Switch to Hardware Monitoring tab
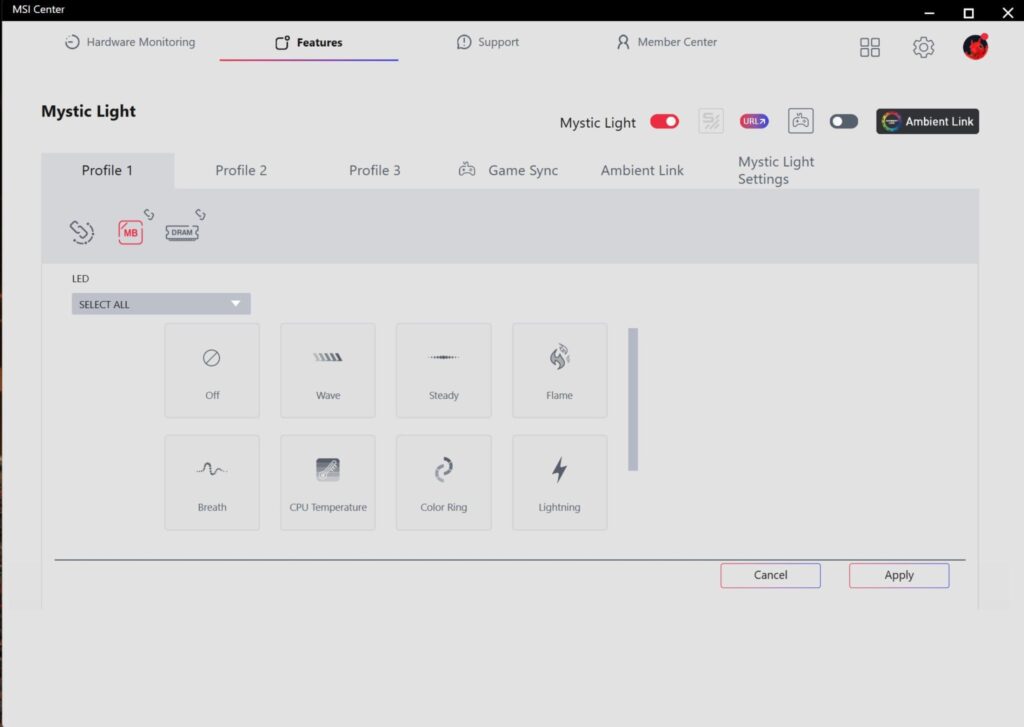This screenshot has width=1024, height=727. coord(130,42)
